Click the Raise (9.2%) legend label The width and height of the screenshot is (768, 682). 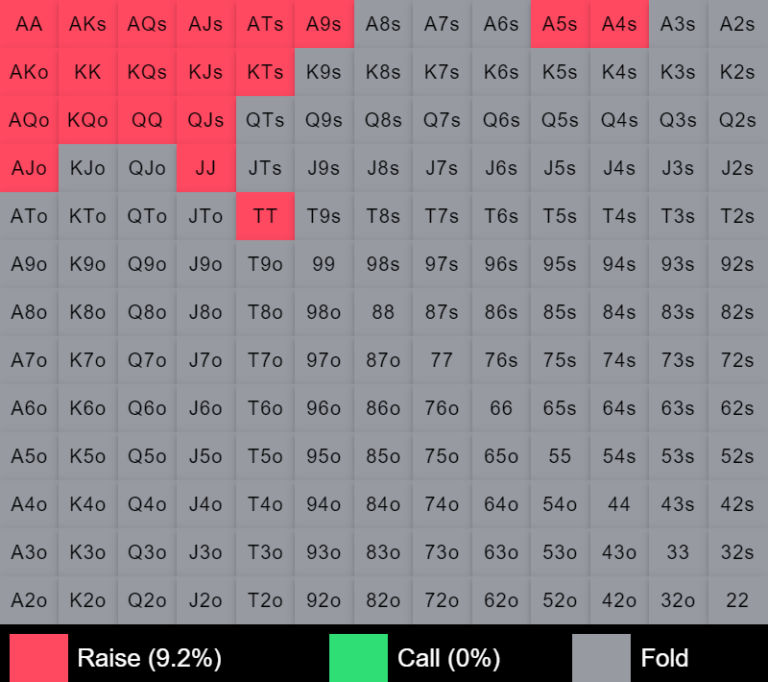pyautogui.click(x=149, y=658)
